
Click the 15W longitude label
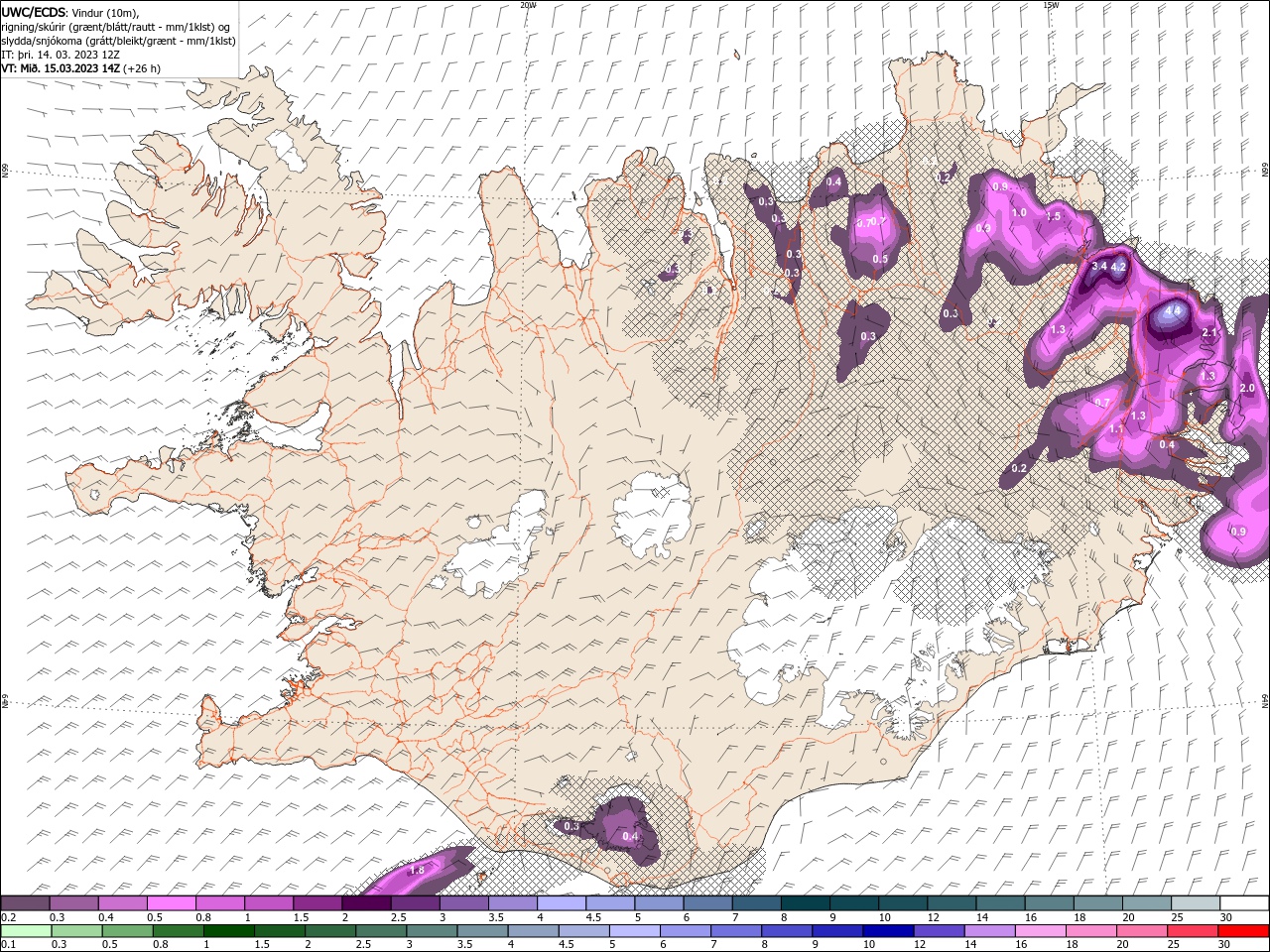click(1050, 5)
